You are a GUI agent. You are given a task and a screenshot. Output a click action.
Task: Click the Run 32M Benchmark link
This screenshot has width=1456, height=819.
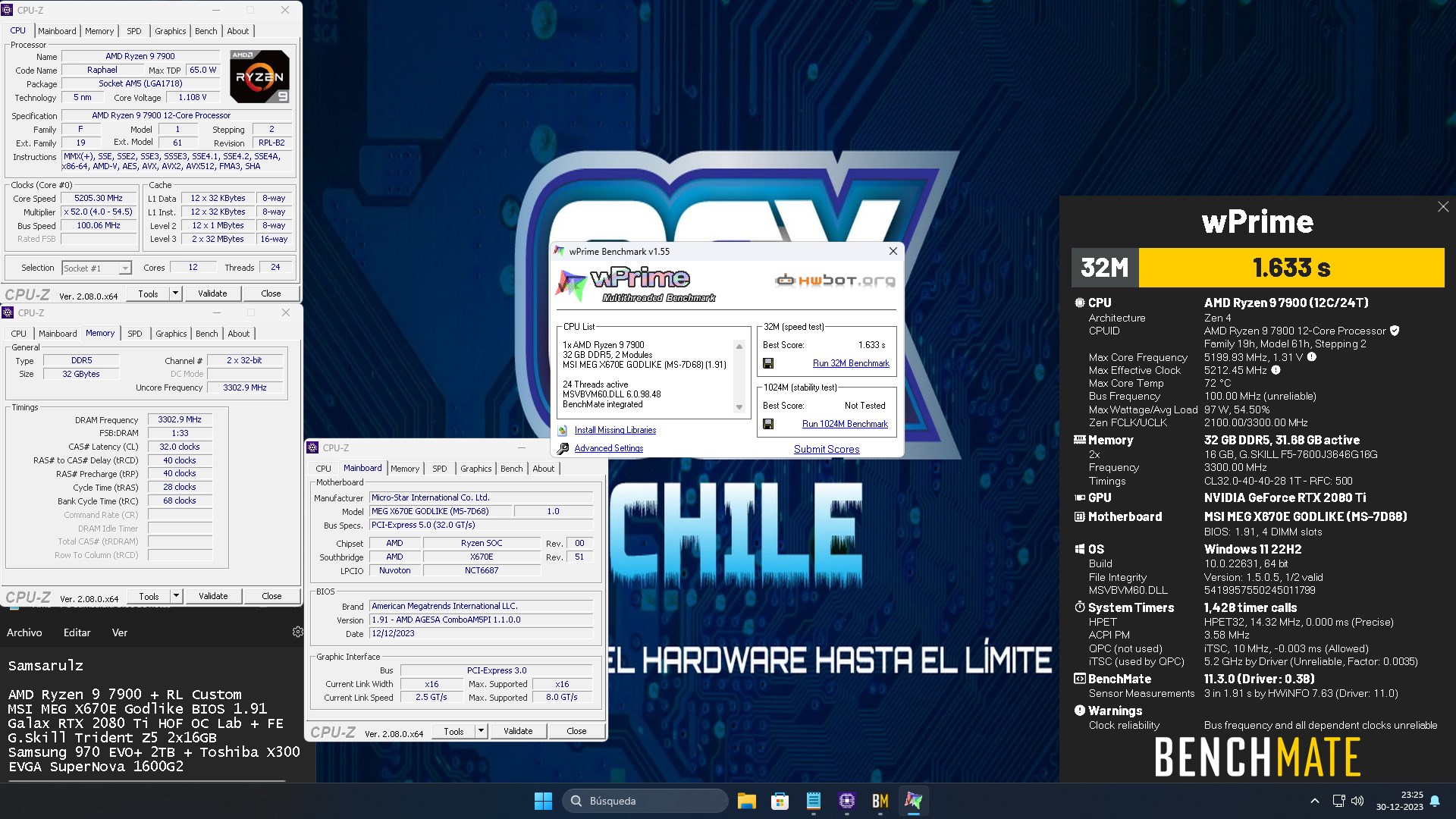click(x=851, y=363)
